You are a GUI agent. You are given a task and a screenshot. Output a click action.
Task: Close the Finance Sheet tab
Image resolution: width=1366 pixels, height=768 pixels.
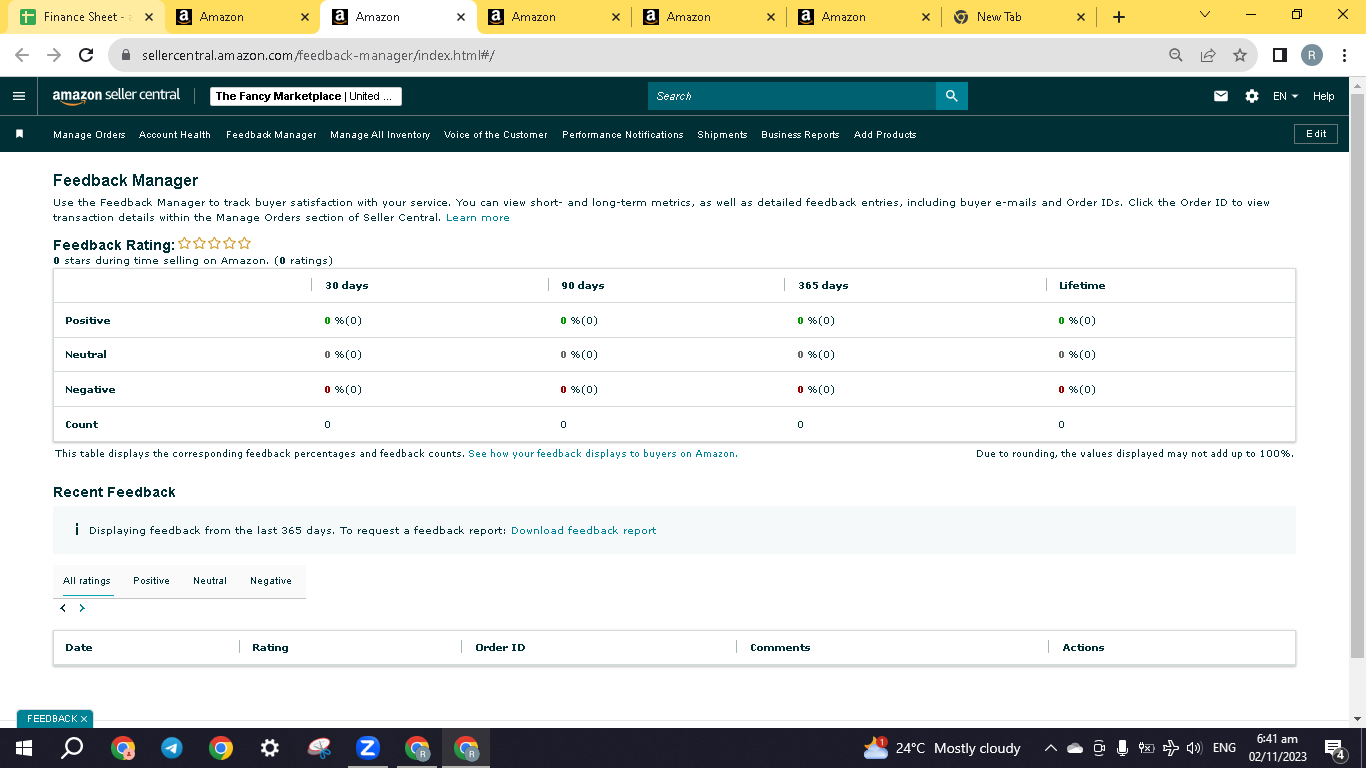pyautogui.click(x=149, y=17)
